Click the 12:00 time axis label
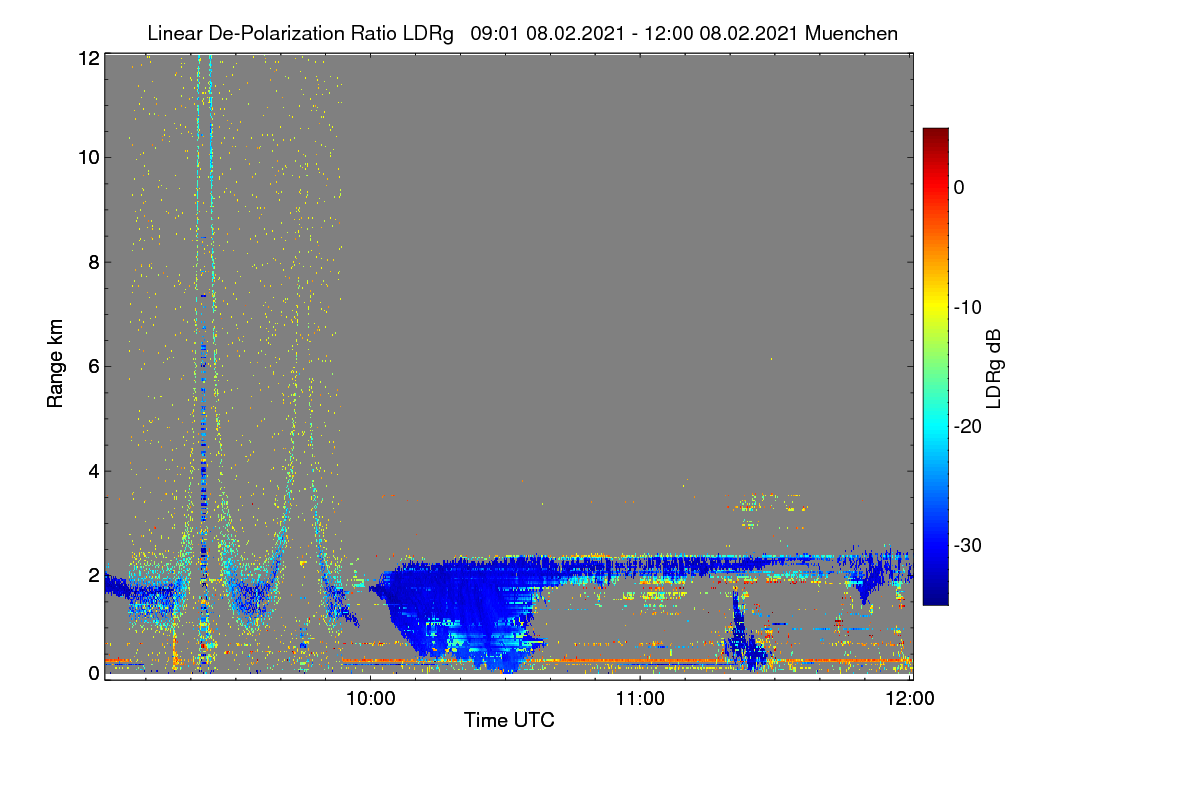 [910, 699]
